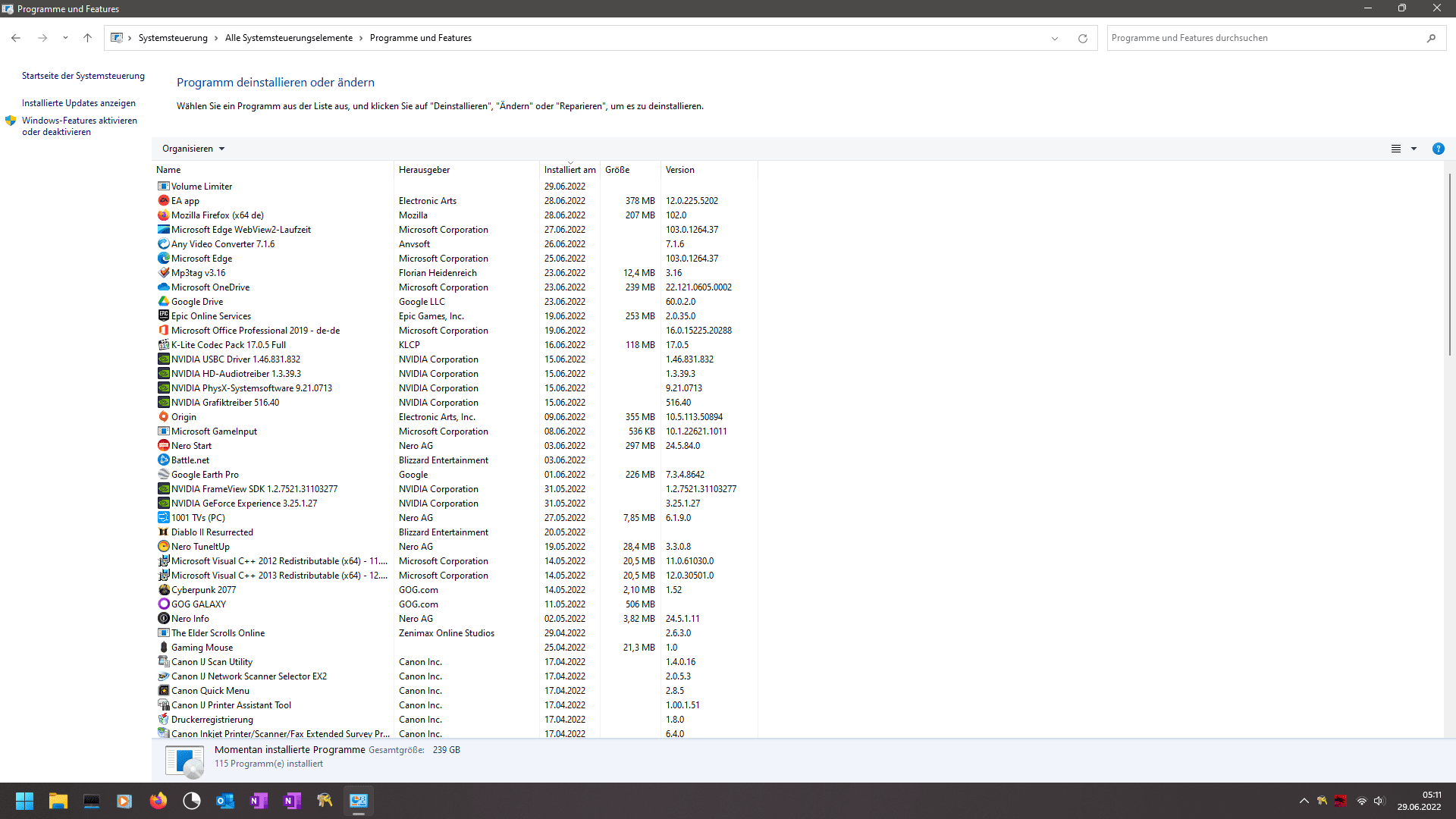Click the clock and date in taskbar
1456x819 pixels.
[x=1419, y=801]
